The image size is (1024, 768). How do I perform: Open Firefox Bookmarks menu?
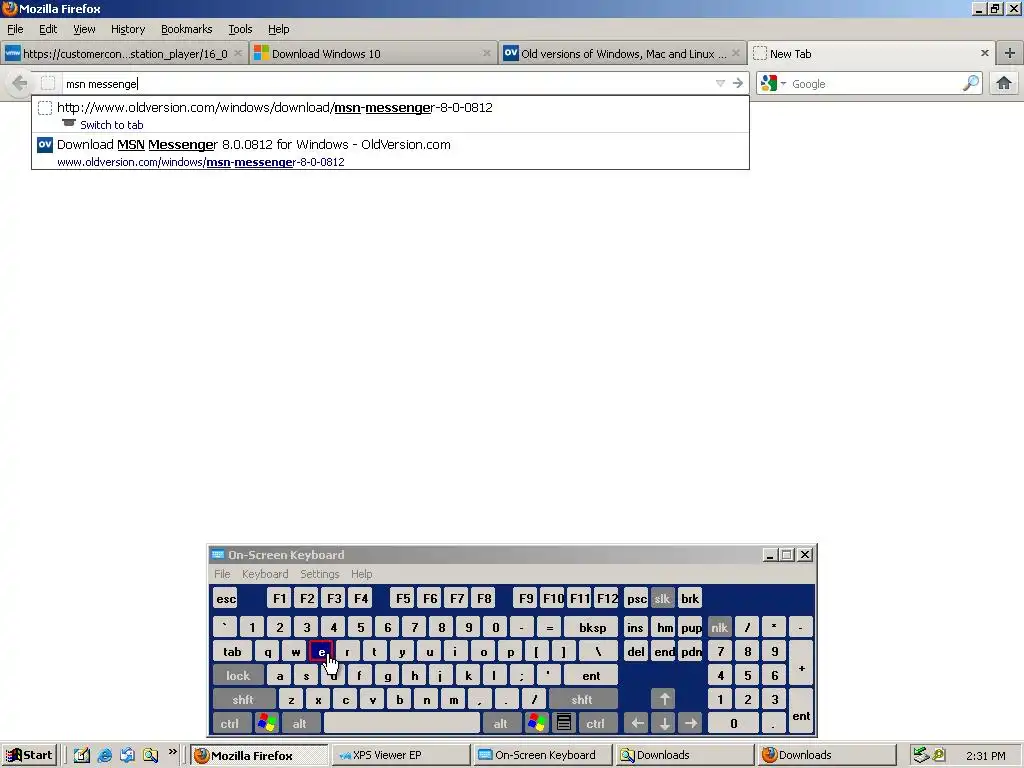(x=187, y=29)
